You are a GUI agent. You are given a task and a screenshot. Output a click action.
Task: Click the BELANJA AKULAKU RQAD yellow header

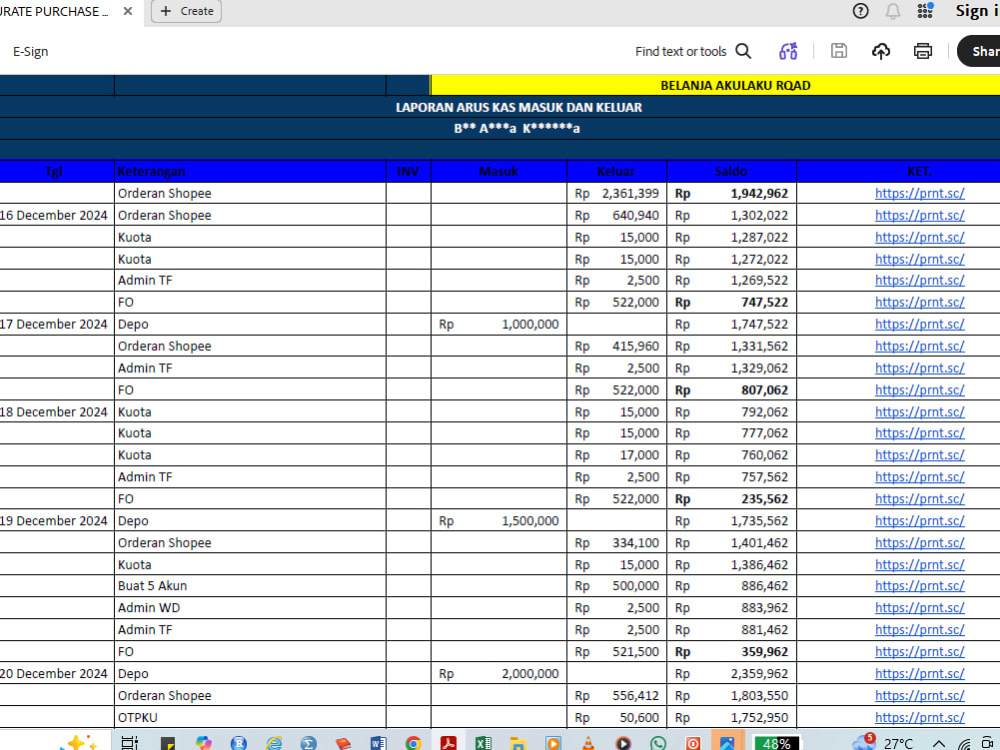[x=716, y=85]
